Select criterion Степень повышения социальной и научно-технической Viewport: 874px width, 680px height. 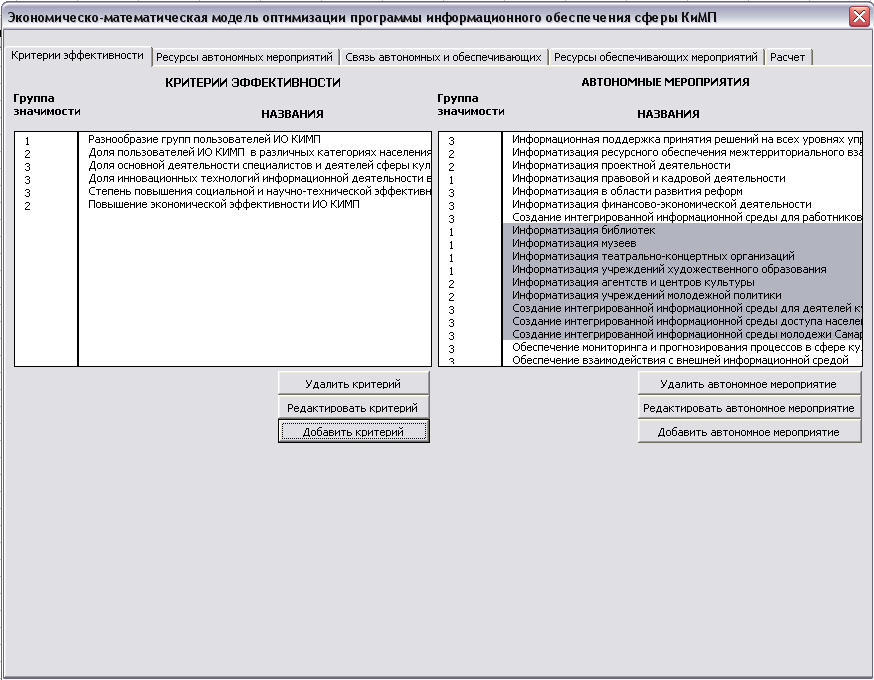[255, 191]
